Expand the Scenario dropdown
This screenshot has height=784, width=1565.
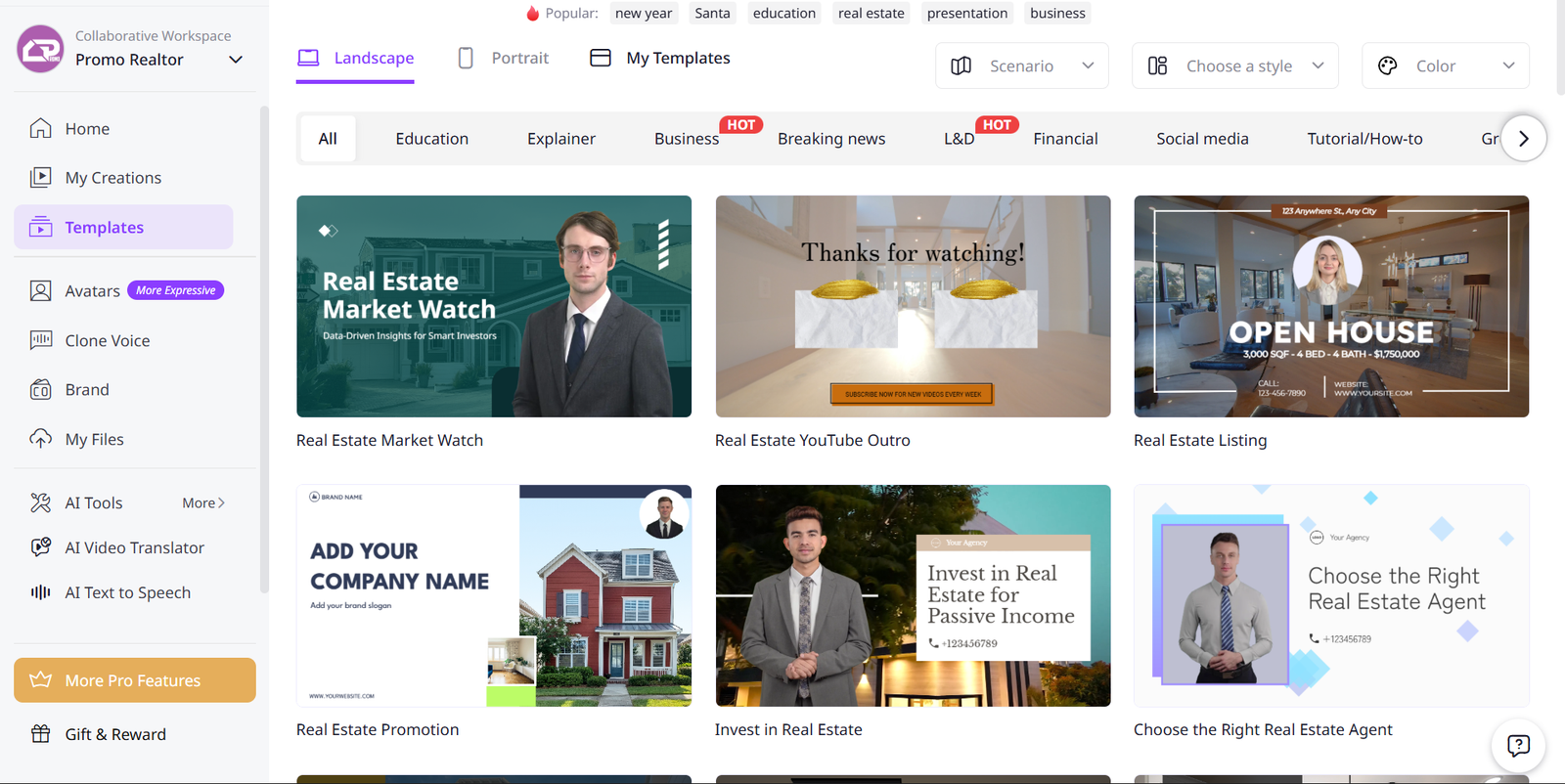[1021, 65]
